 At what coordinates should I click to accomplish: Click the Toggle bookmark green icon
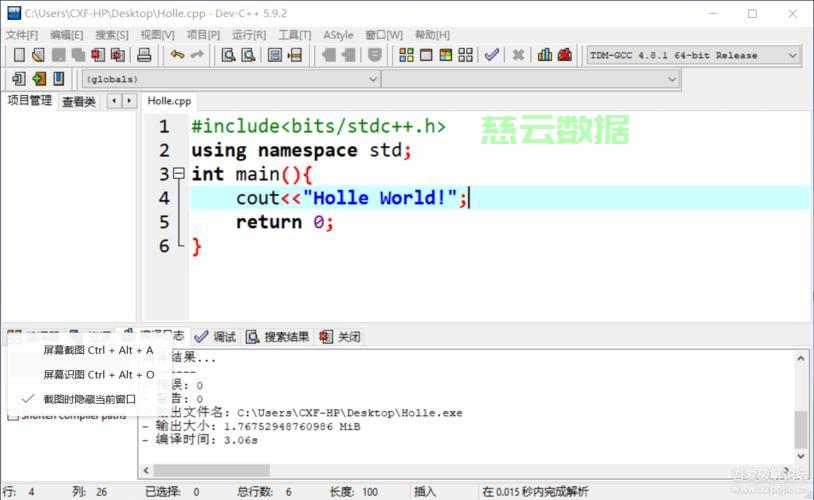pyautogui.click(x=39, y=79)
